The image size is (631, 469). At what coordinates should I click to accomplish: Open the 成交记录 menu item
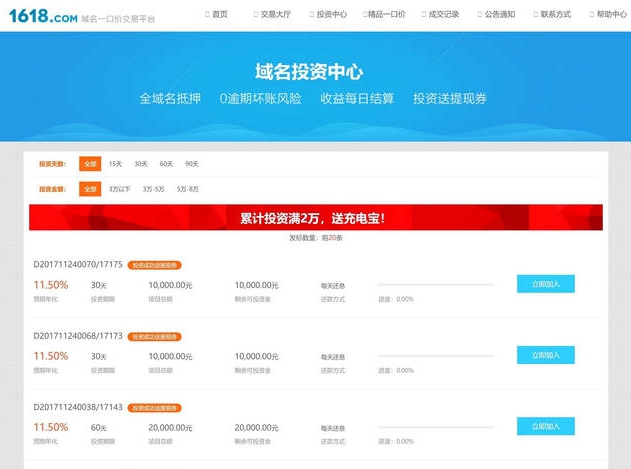click(440, 14)
